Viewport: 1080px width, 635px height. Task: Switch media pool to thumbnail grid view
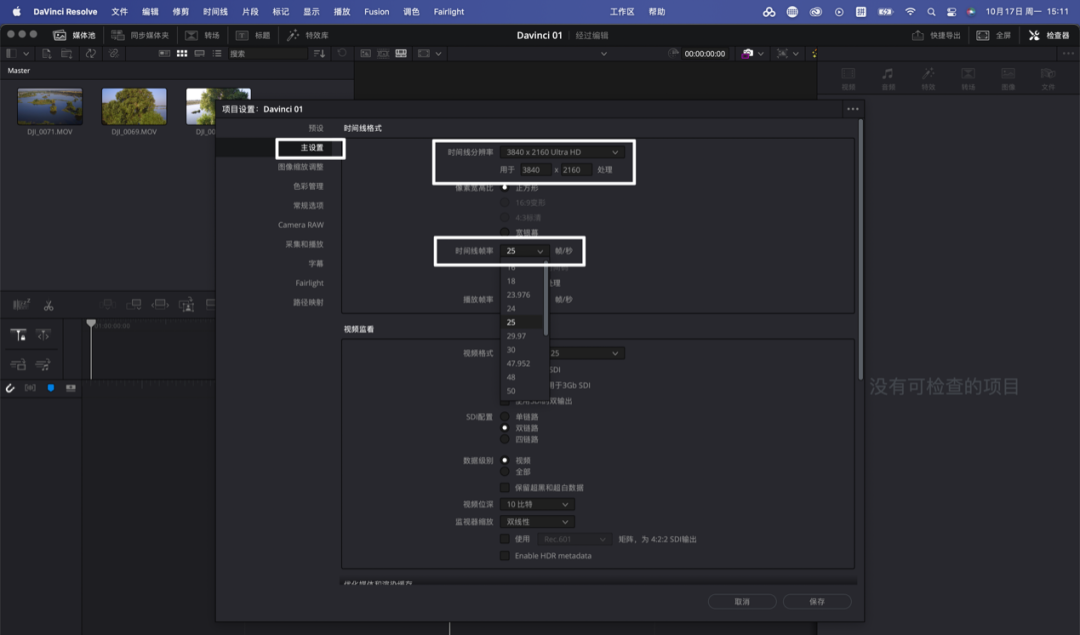pyautogui.click(x=182, y=53)
